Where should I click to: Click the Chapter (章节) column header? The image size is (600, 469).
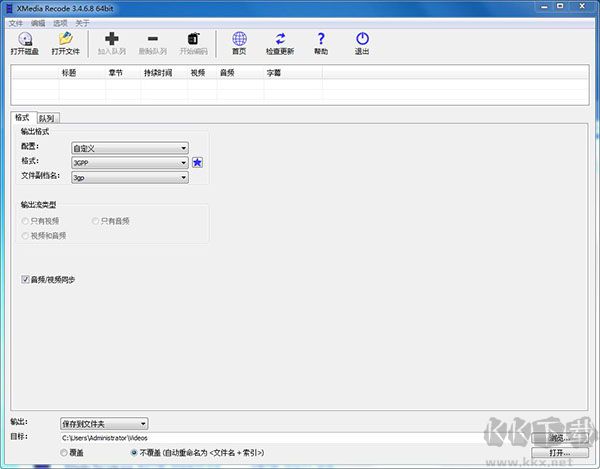[123, 73]
